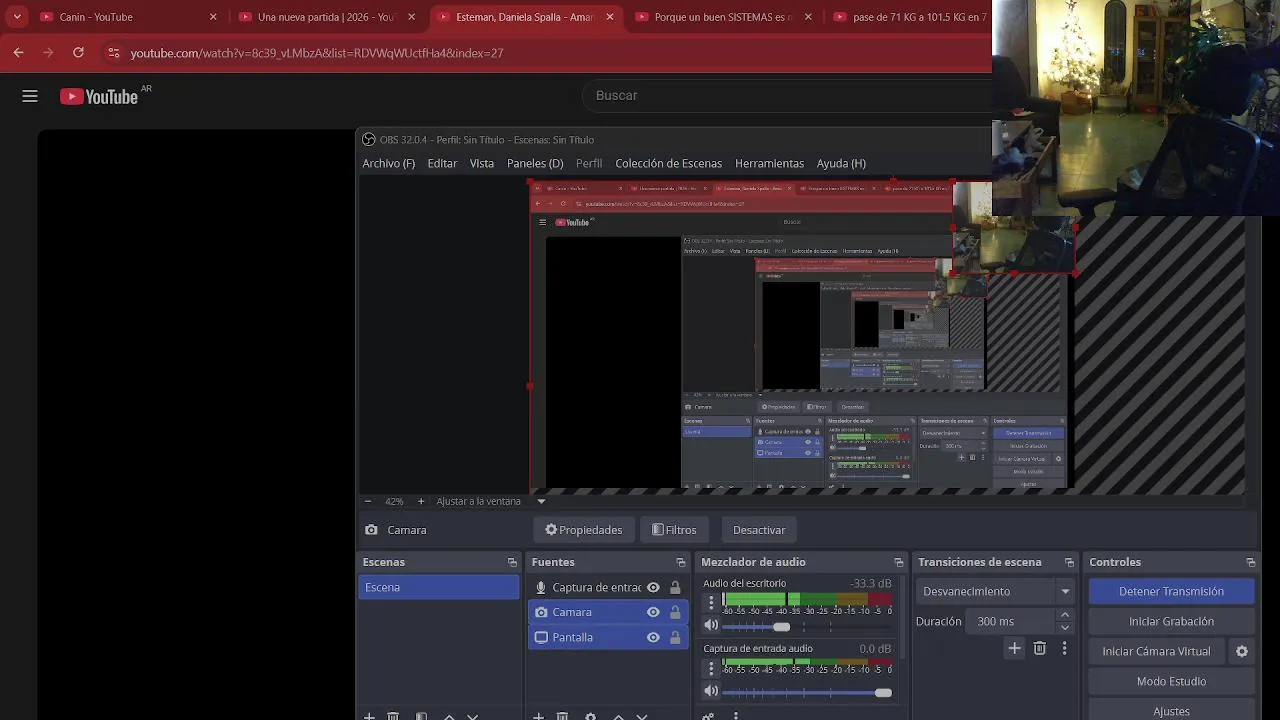The width and height of the screenshot is (1280, 720).
Task: Close the 'Esteman, Daniela Spalla' tab
Action: point(610,17)
